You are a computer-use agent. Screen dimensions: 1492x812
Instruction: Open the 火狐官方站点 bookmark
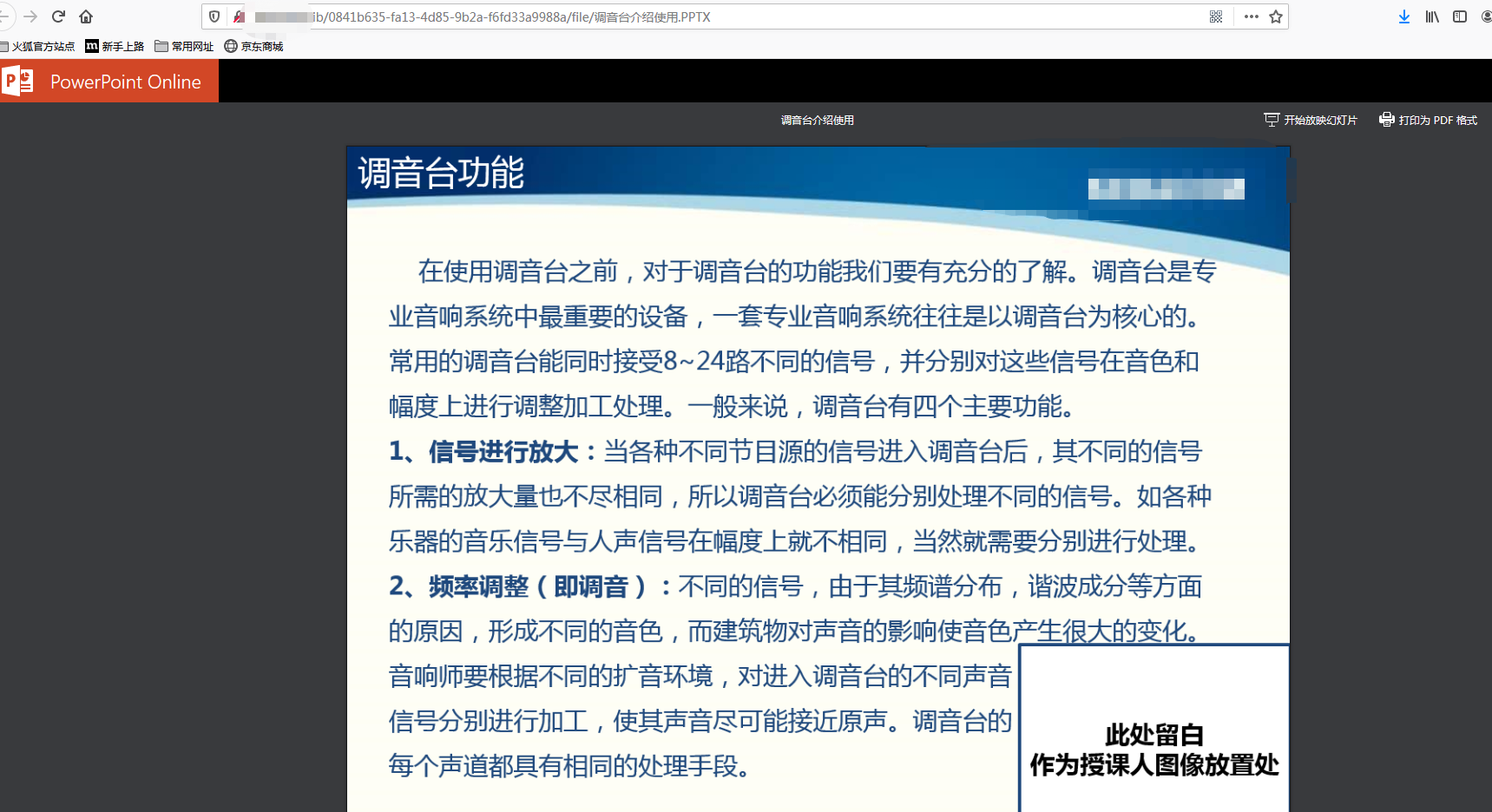38,47
